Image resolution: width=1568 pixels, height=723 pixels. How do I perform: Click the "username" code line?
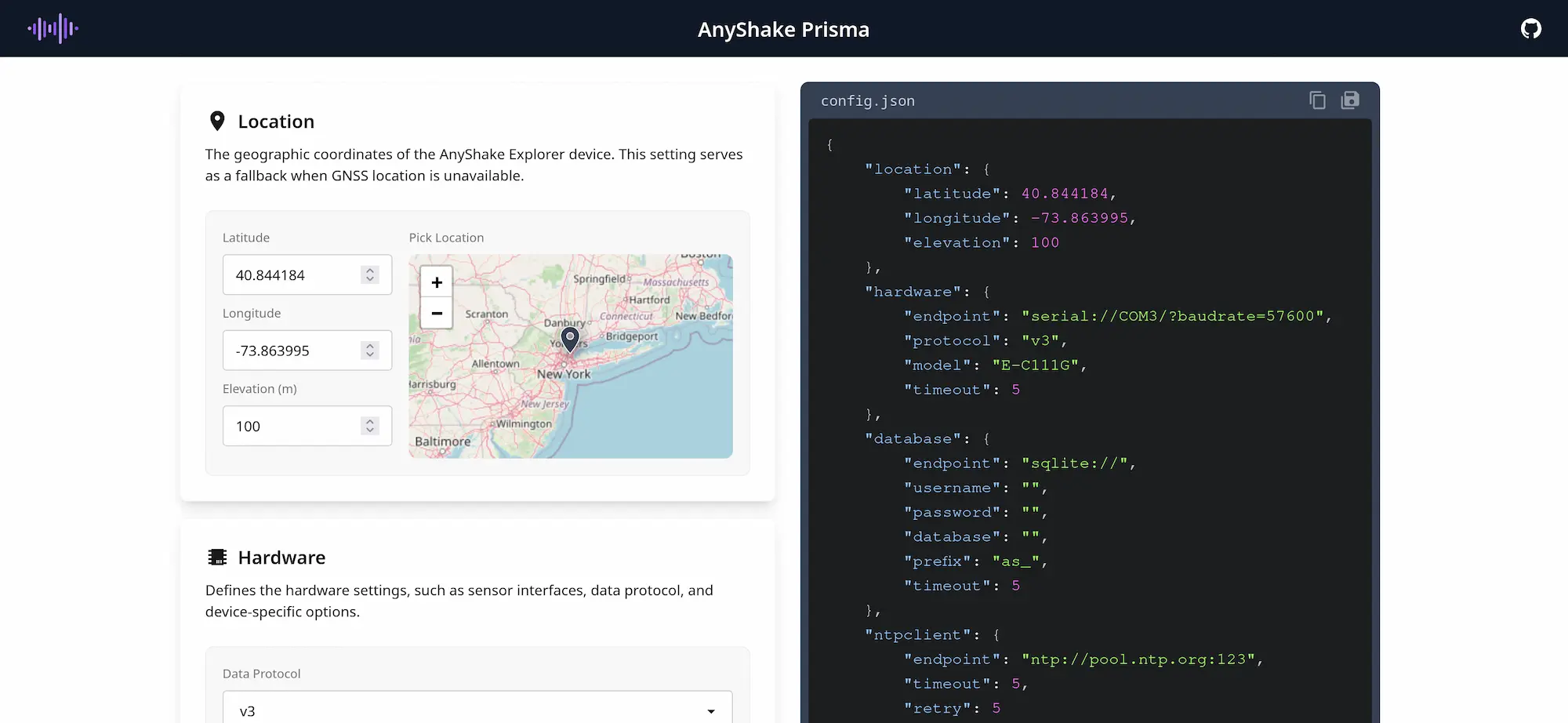pos(976,488)
